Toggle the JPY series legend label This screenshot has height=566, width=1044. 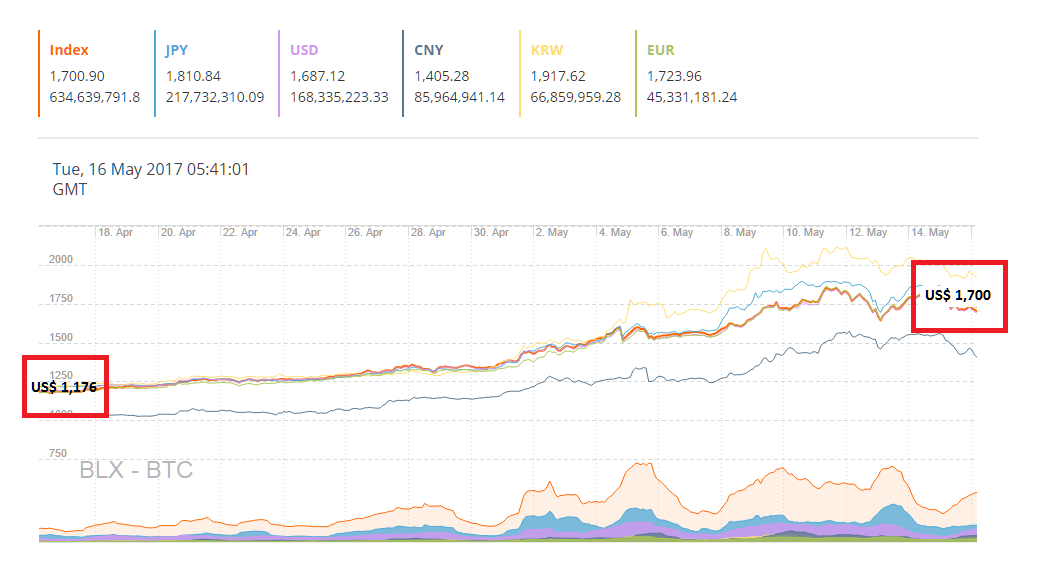(x=179, y=50)
